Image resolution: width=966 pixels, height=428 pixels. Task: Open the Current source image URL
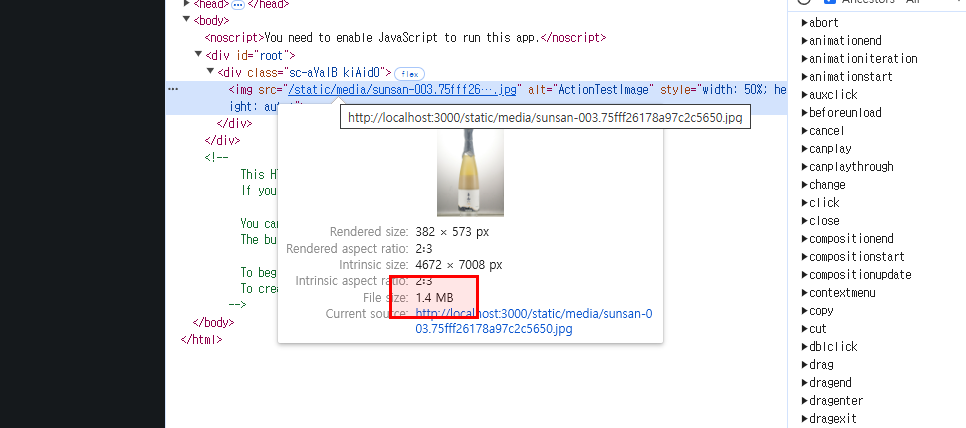(x=534, y=321)
